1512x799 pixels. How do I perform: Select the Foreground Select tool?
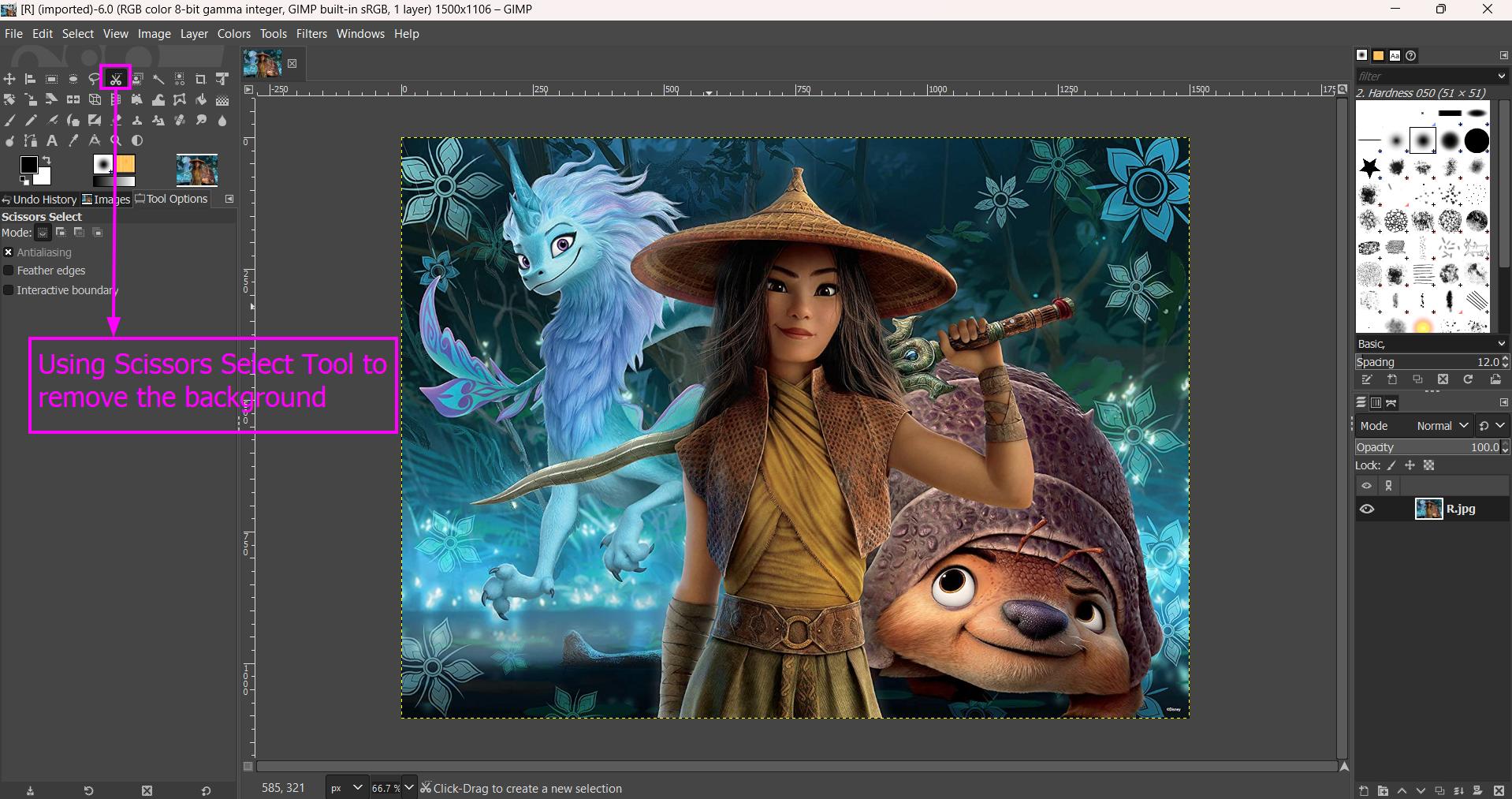click(x=137, y=79)
